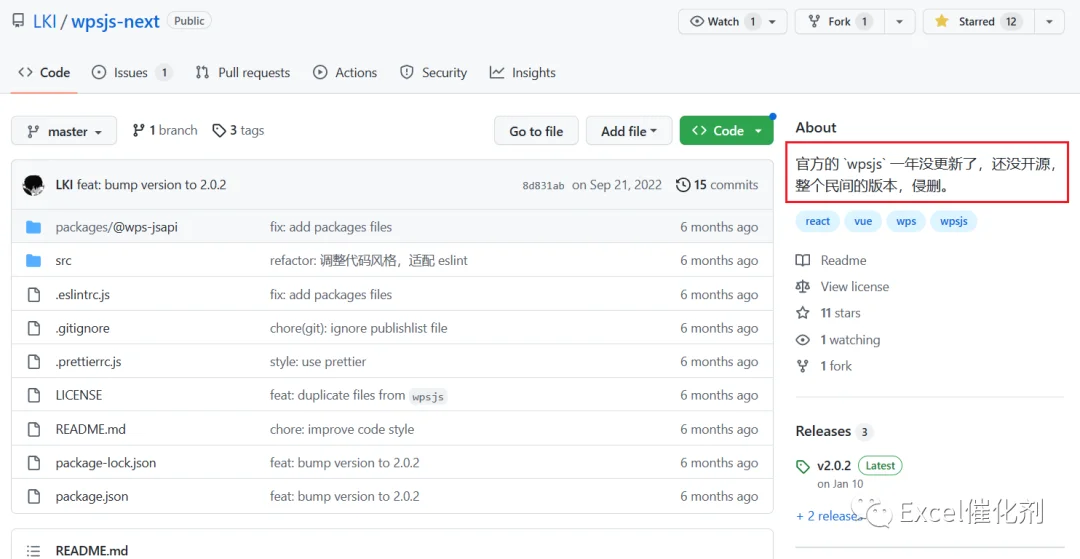This screenshot has width=1080, height=559.
Task: Expand the Starred lists dropdown arrow
Action: pyautogui.click(x=1049, y=21)
